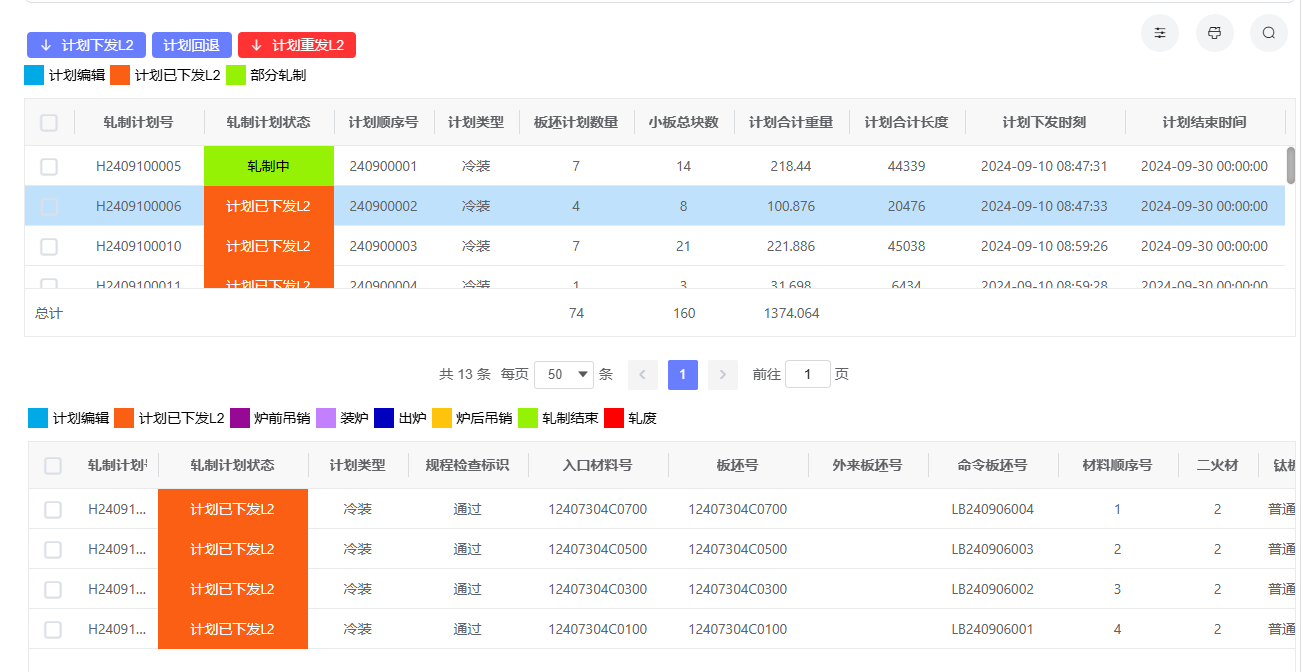Open the filter settings icon at top right

coord(1159,33)
